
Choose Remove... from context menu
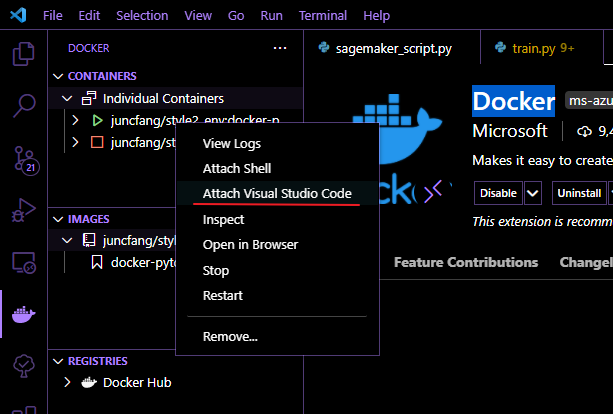pyautogui.click(x=278, y=337)
